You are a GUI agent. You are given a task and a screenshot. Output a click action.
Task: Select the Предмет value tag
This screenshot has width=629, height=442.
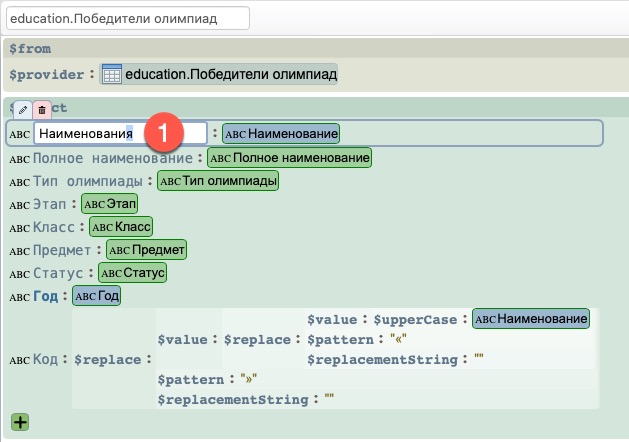pos(146,250)
